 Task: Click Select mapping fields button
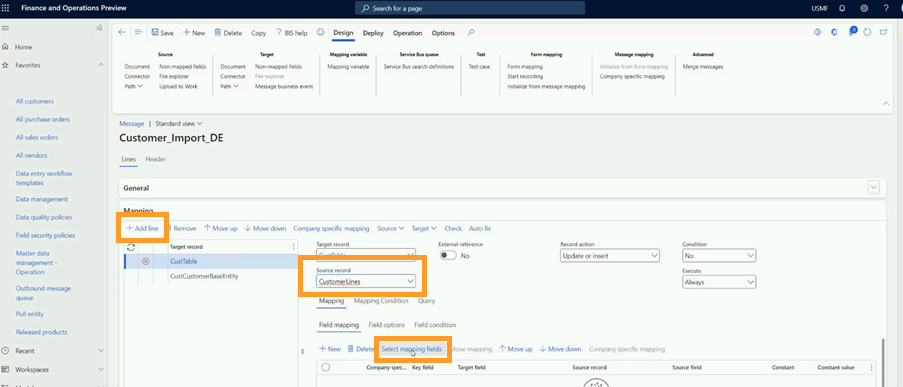coord(412,349)
